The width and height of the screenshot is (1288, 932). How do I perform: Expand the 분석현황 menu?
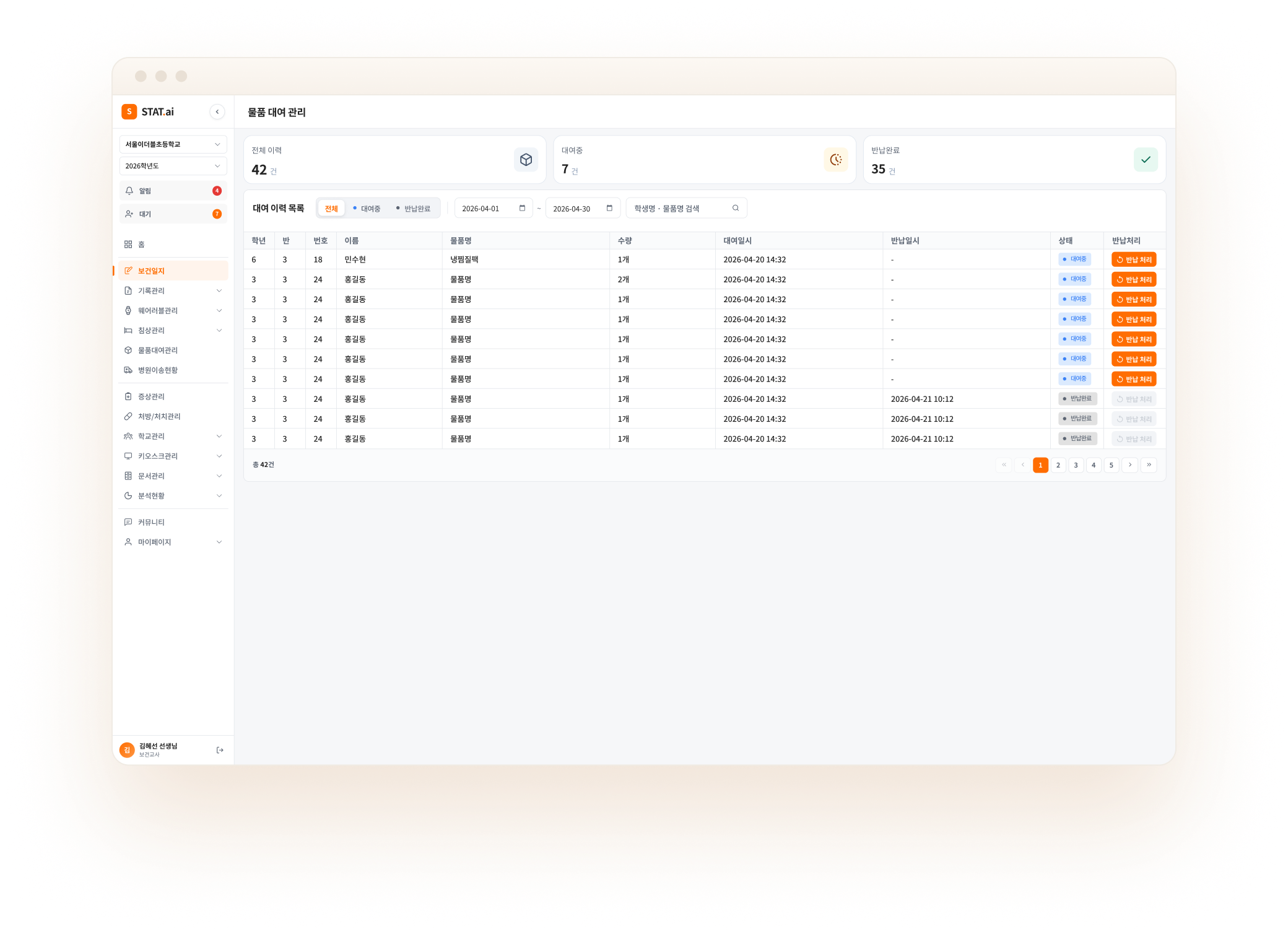tap(173, 495)
